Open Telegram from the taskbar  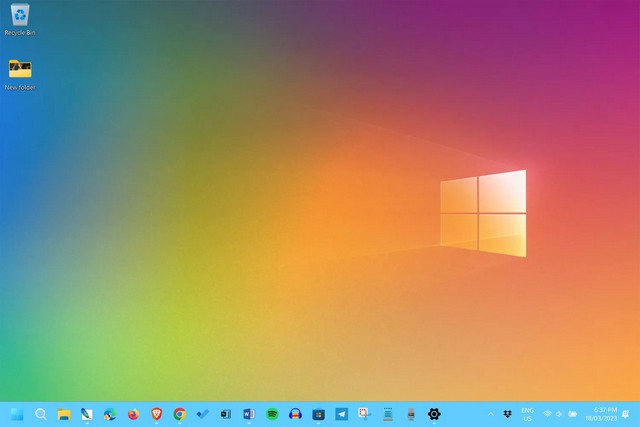tap(342, 414)
